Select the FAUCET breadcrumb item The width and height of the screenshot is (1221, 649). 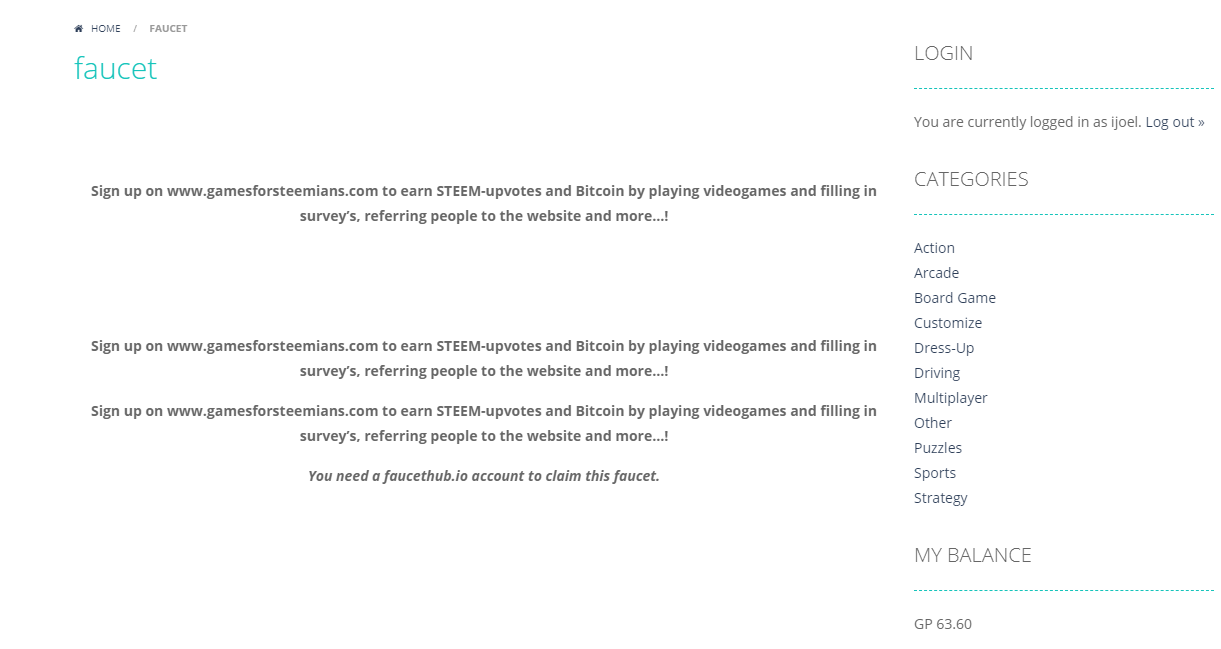pos(168,29)
